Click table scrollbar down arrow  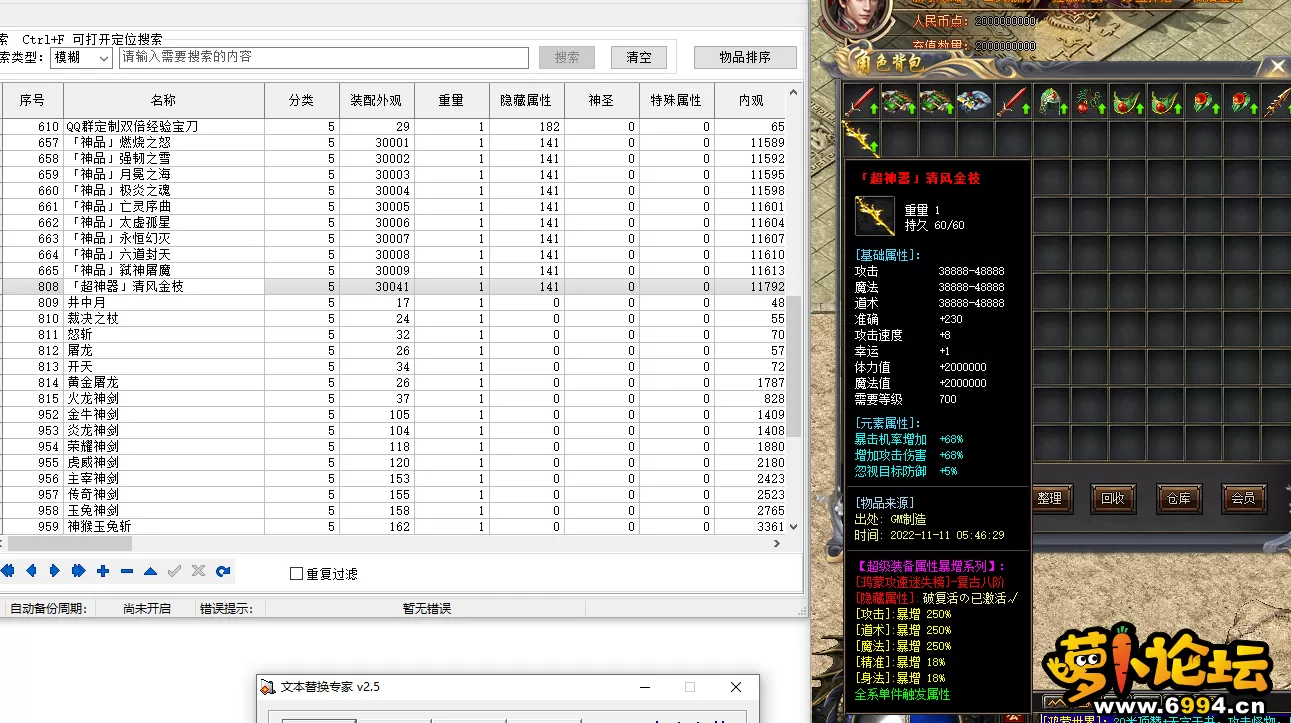pyautogui.click(x=794, y=526)
